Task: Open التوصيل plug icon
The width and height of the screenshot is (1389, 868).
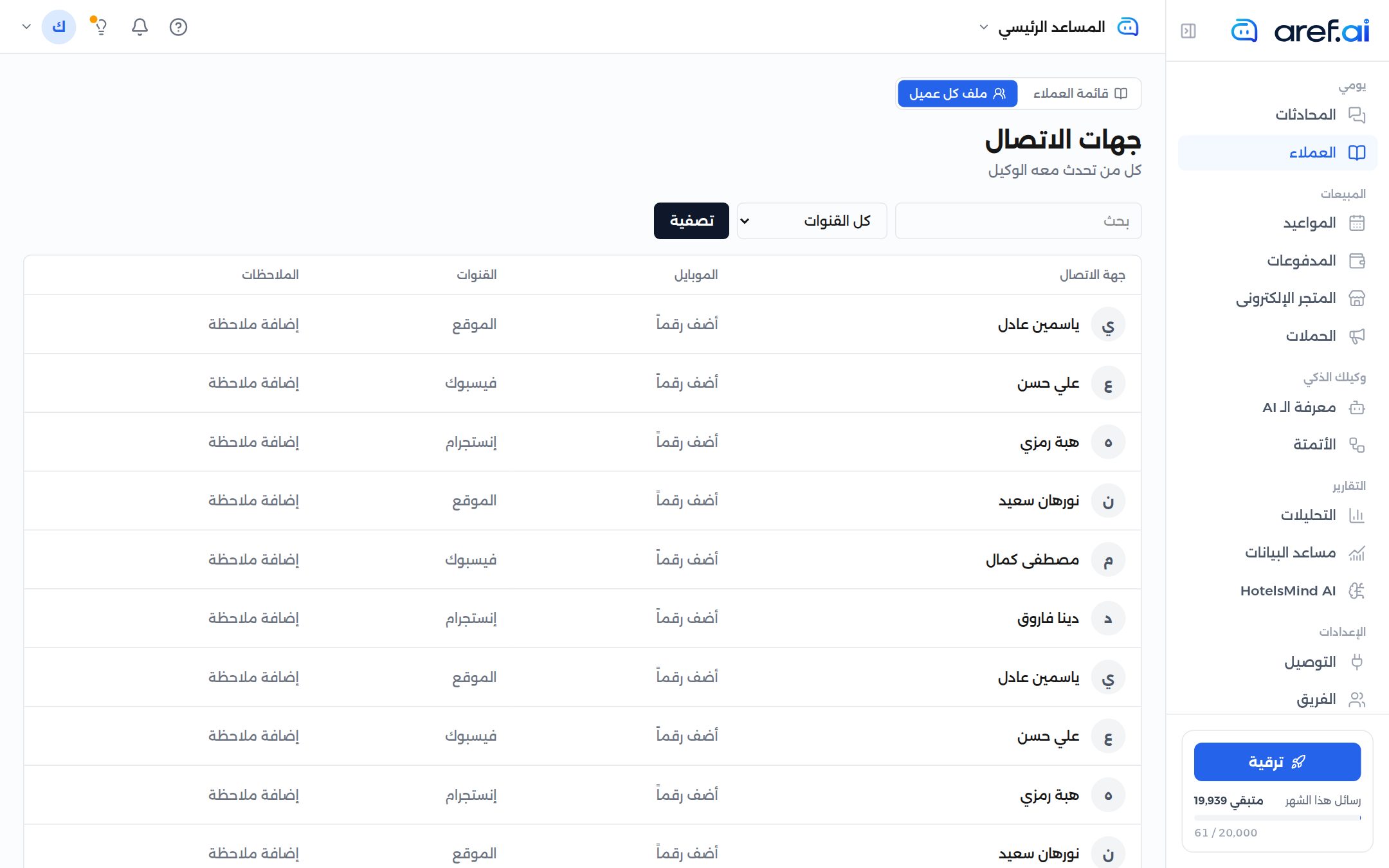Action: (1357, 662)
